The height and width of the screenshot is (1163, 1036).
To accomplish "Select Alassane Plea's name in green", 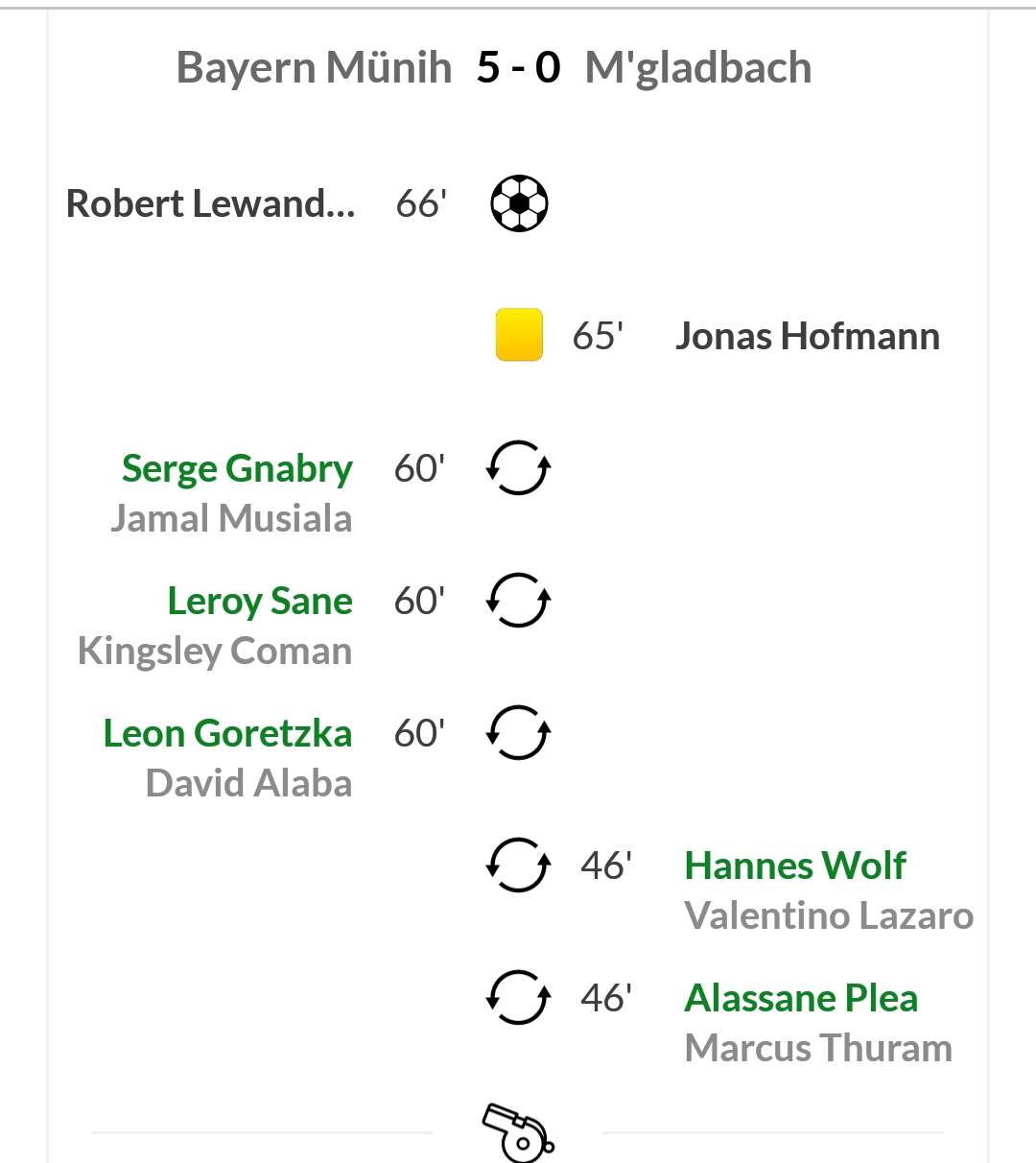I will 801,998.
